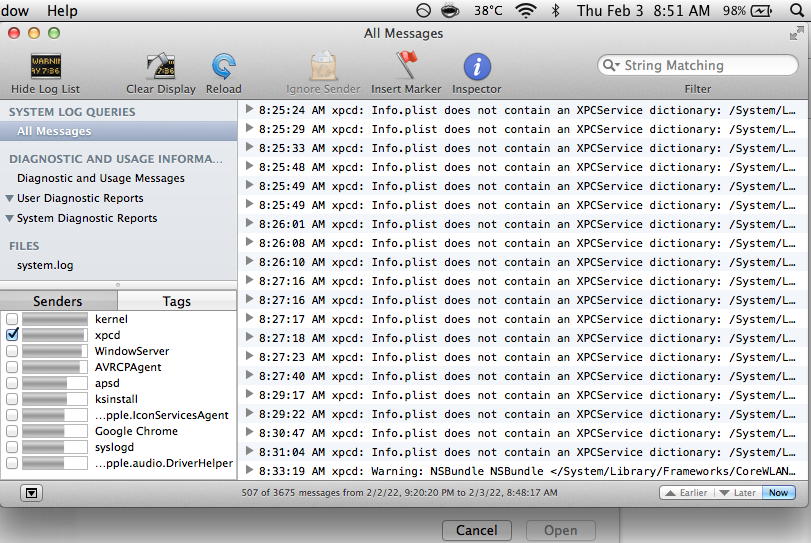Viewport: 811px width, 543px height.
Task: Expand the 8:31:04 AM log message triangle
Action: point(249,451)
